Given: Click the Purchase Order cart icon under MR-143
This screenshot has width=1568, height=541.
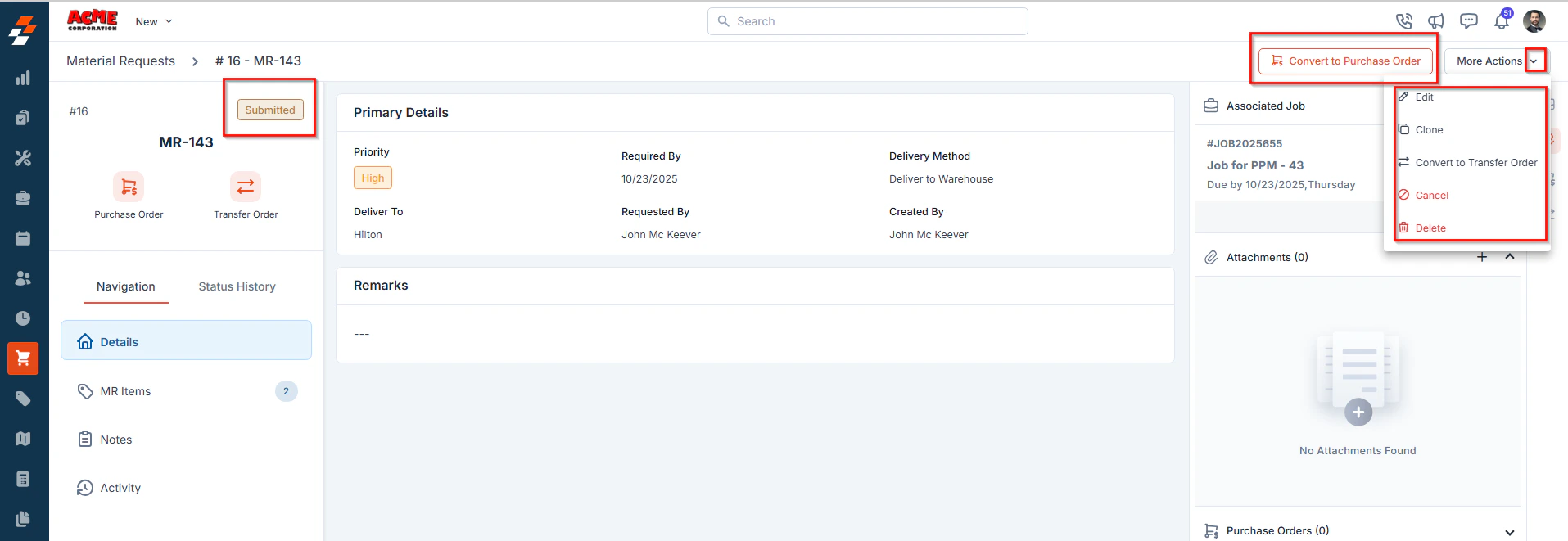Looking at the screenshot, I should (129, 187).
